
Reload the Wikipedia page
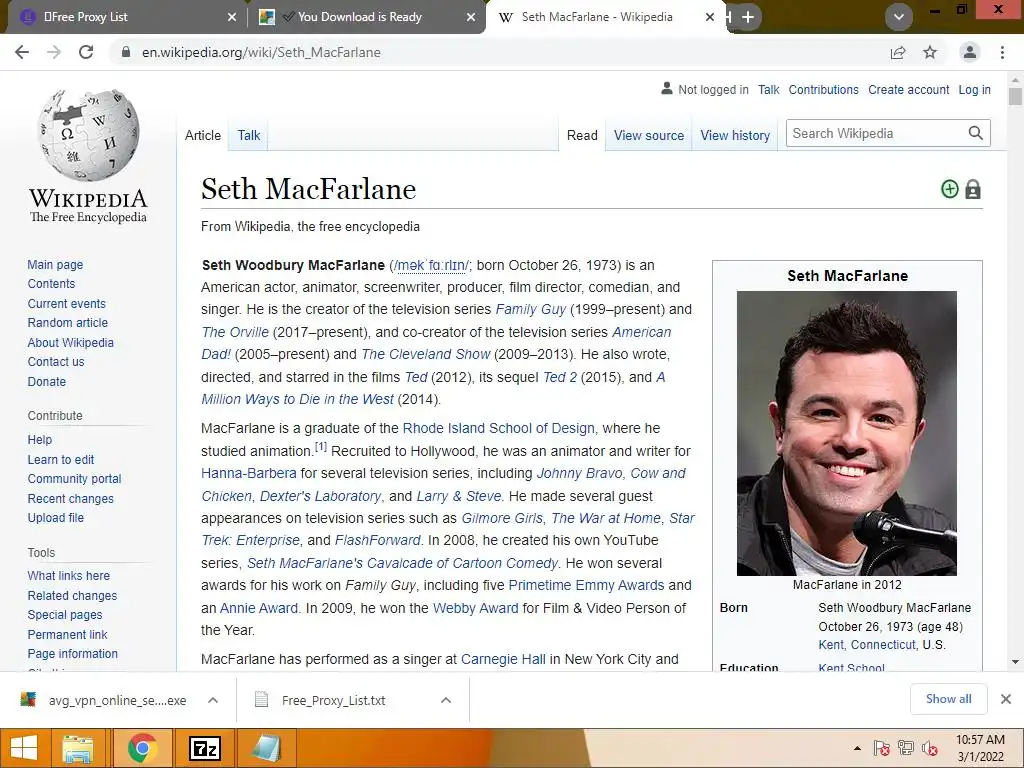coord(86,52)
